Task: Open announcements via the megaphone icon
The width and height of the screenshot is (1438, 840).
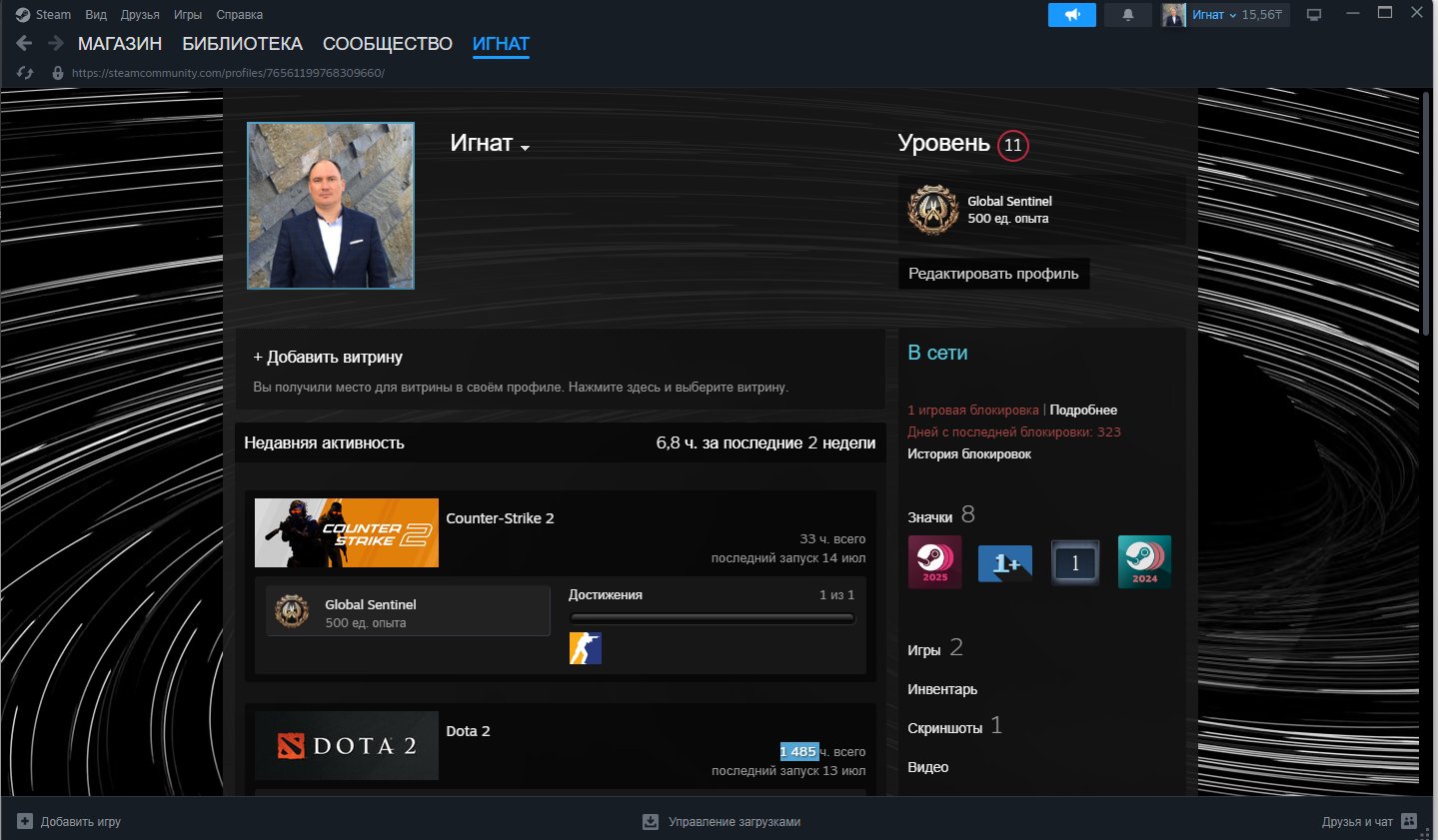Action: [x=1072, y=15]
